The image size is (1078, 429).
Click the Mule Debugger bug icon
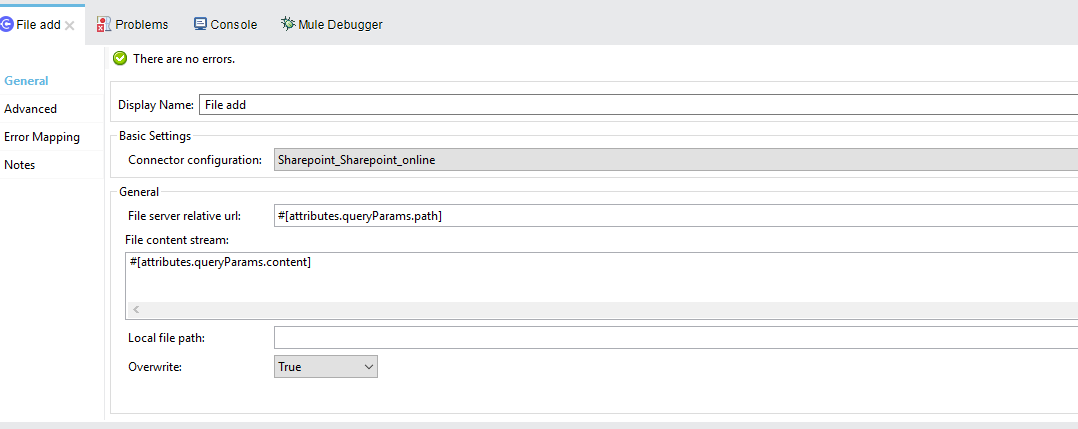click(x=287, y=24)
